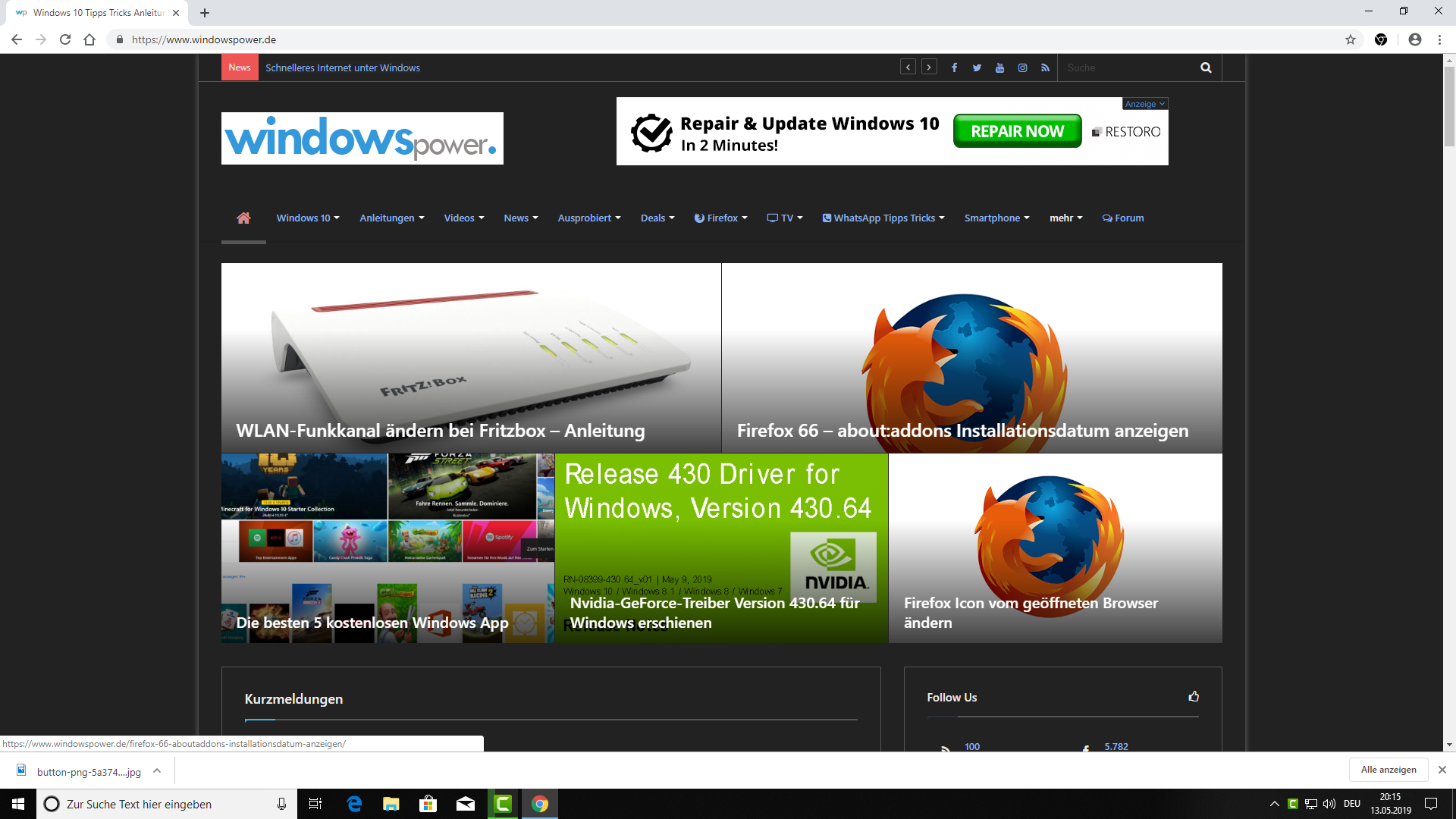This screenshot has height=819, width=1456.
Task: Open Microsoft Store from taskbar
Action: 428,804
